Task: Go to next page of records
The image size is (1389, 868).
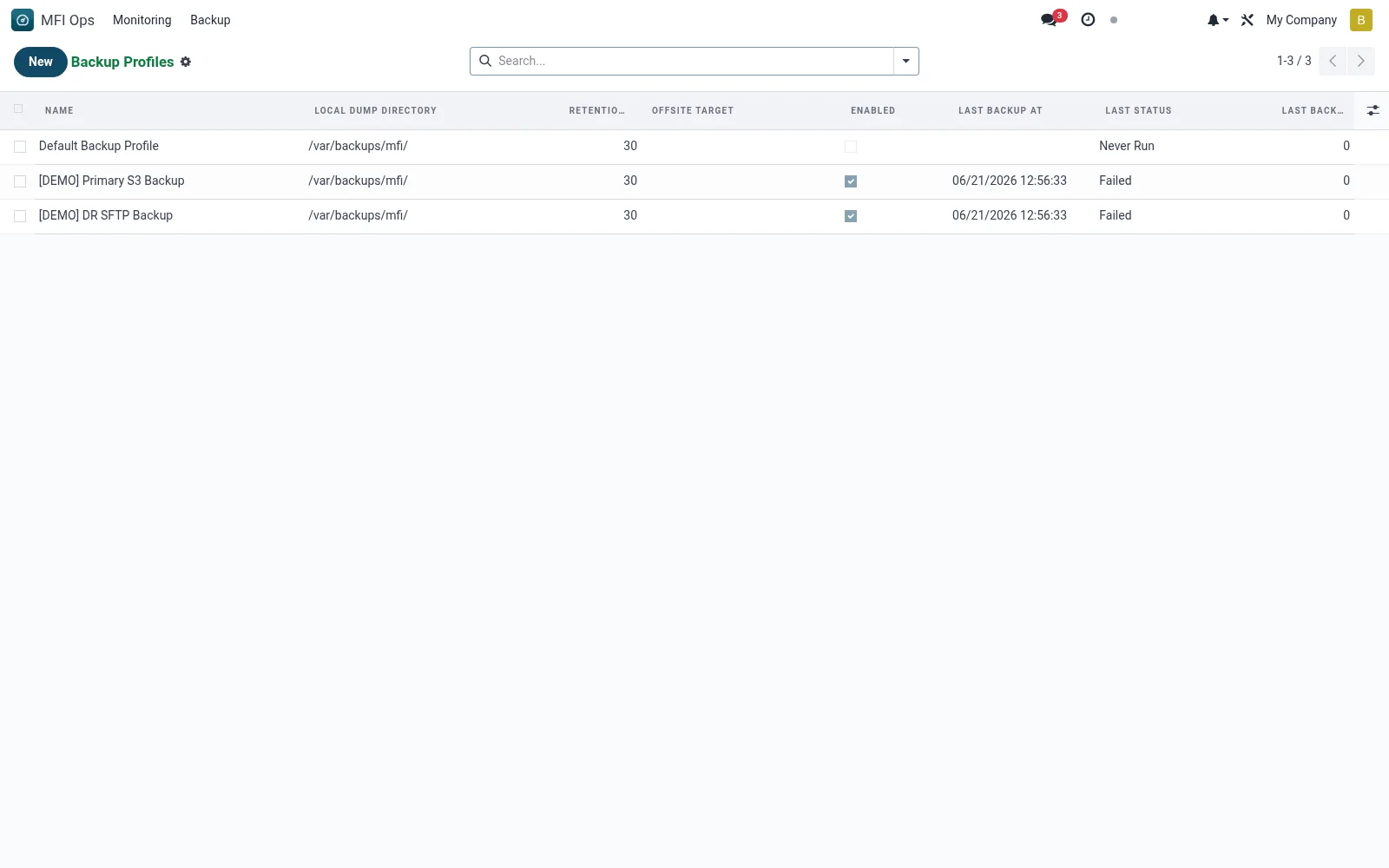Action: 1360,61
